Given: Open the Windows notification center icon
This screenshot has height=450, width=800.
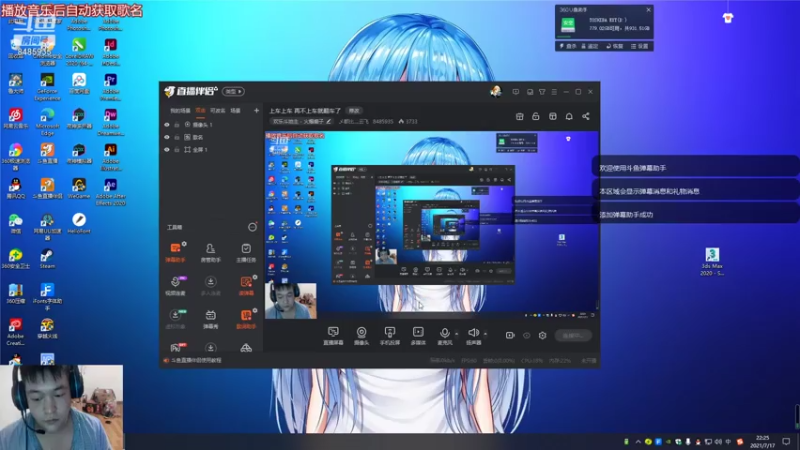Looking at the screenshot, I should (786, 442).
